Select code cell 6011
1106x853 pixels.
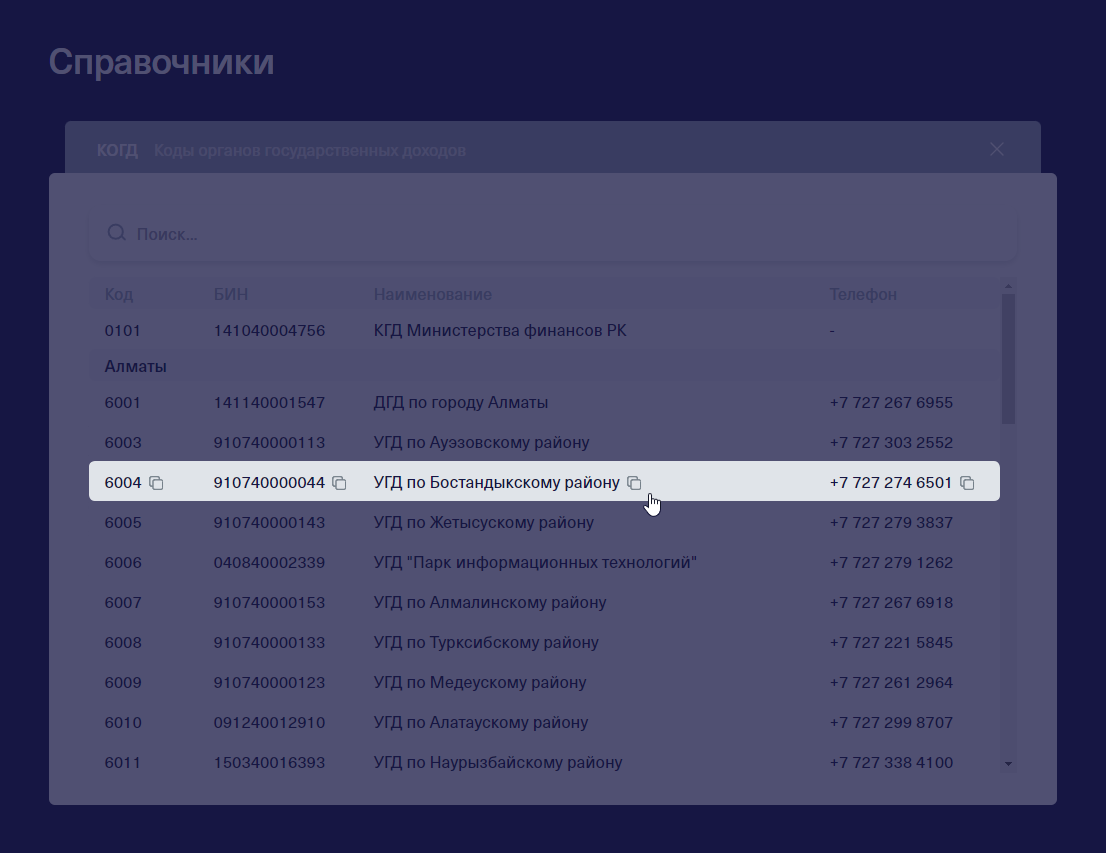click(123, 763)
